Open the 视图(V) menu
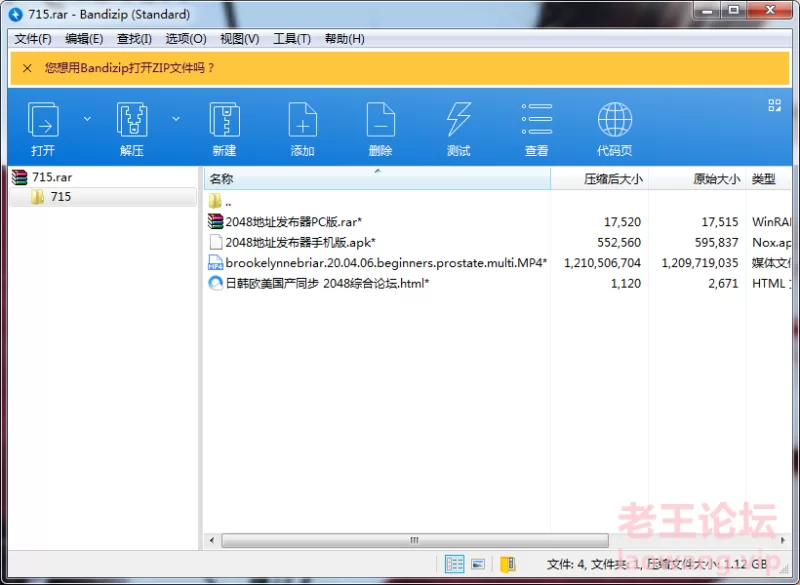 coord(240,39)
